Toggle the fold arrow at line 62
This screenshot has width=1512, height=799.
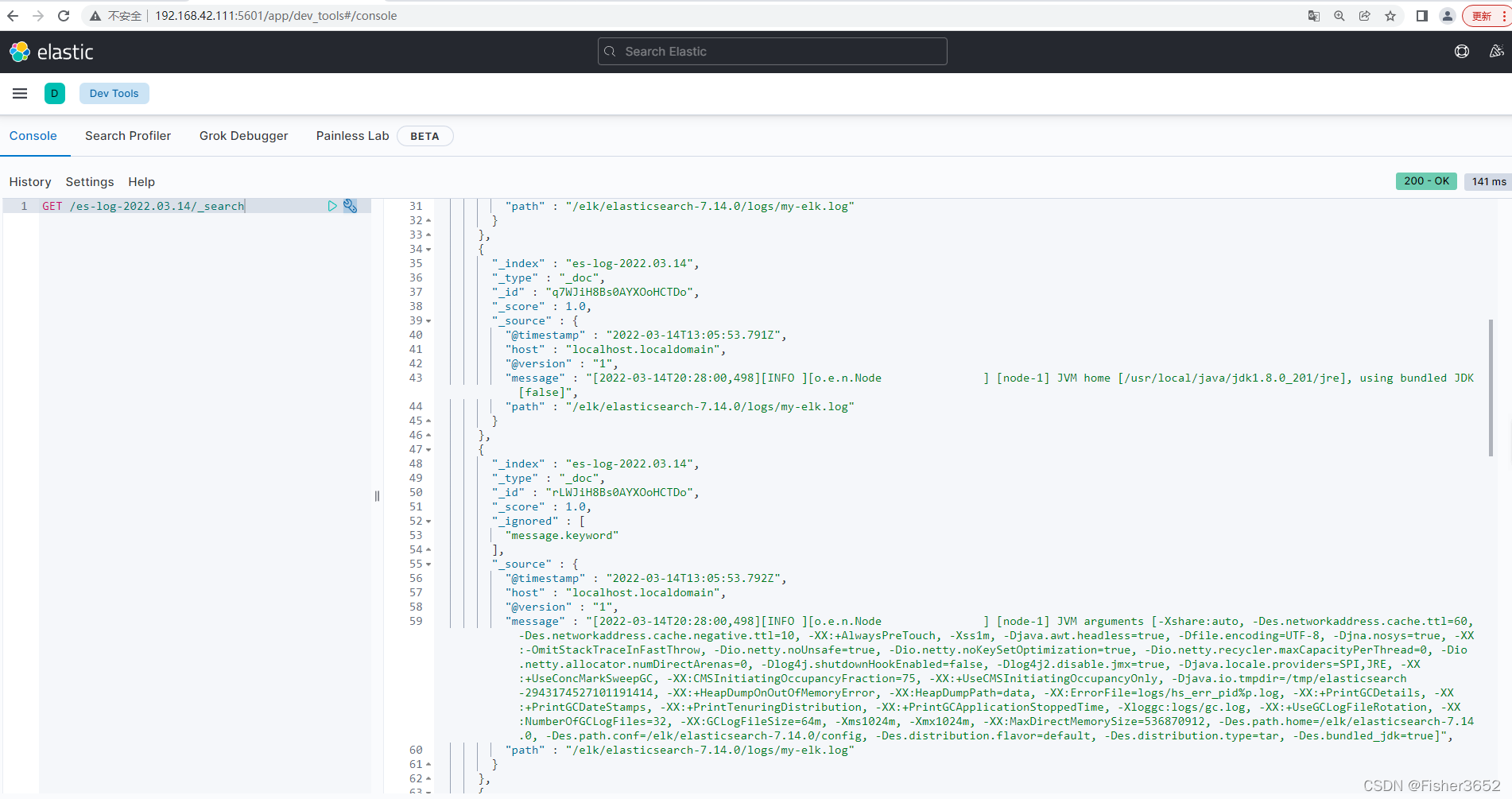pyautogui.click(x=428, y=779)
